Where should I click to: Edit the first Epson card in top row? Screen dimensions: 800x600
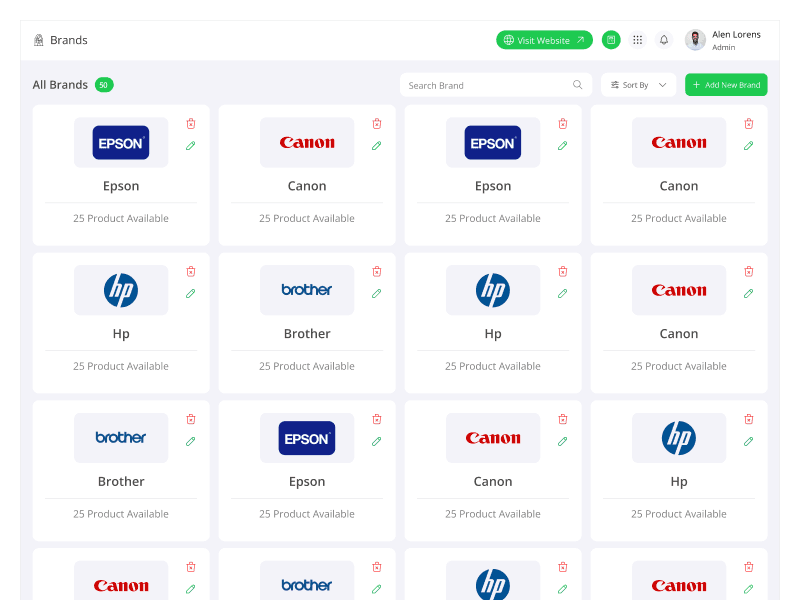pyautogui.click(x=191, y=146)
